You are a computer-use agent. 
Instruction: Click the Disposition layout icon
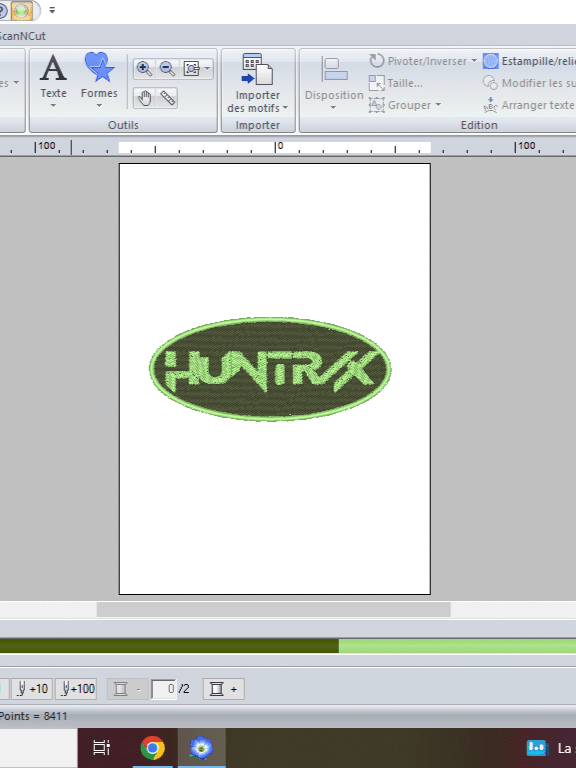[334, 69]
